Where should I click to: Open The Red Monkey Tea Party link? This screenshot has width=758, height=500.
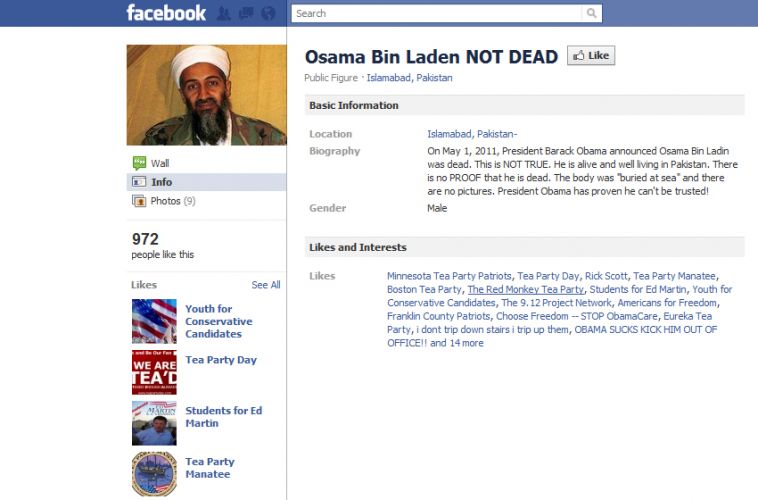click(525, 289)
